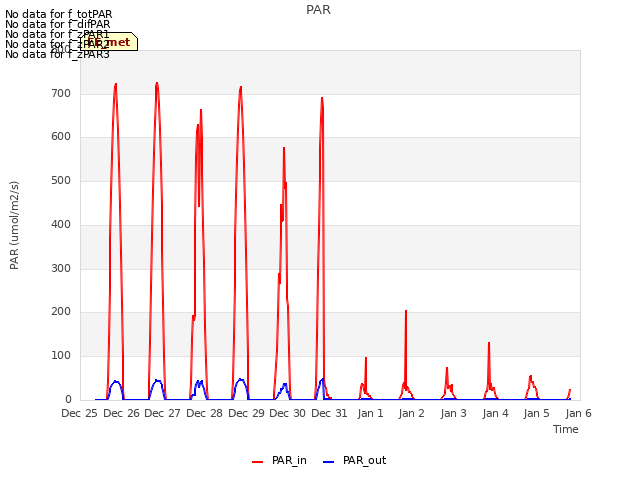Click the 700 y-axis tick label
640x480 pixels.
(61, 93)
